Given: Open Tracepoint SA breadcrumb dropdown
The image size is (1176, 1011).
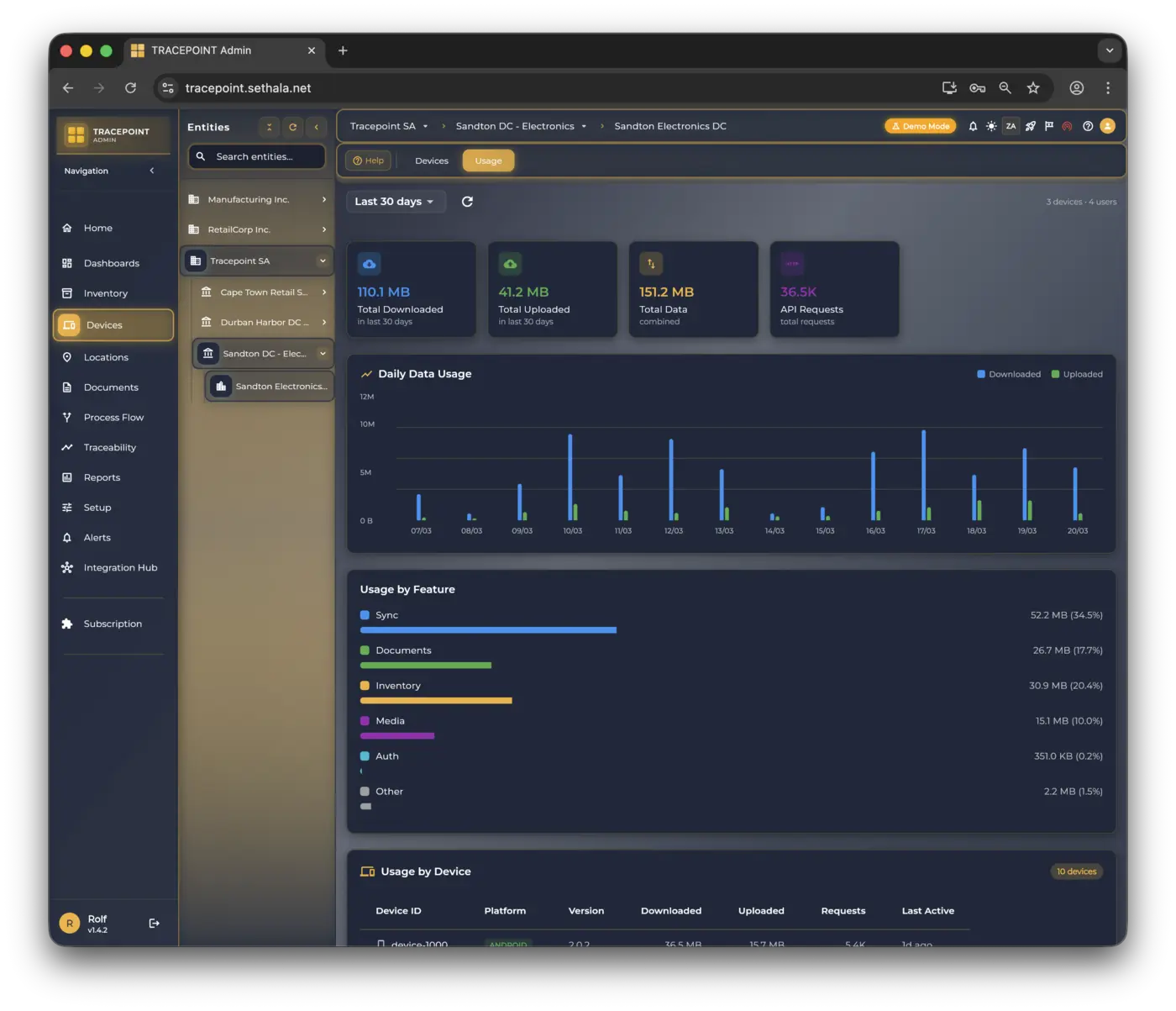Looking at the screenshot, I should (x=425, y=126).
